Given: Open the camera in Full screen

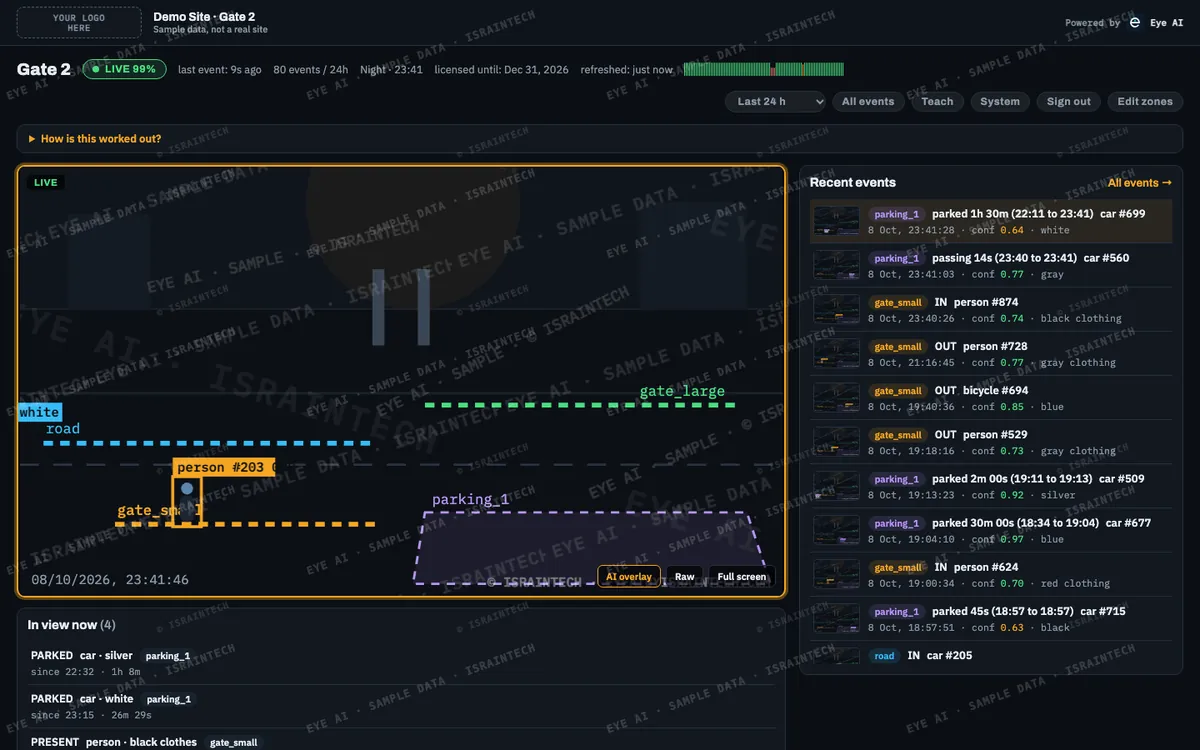Looking at the screenshot, I should [x=742, y=577].
